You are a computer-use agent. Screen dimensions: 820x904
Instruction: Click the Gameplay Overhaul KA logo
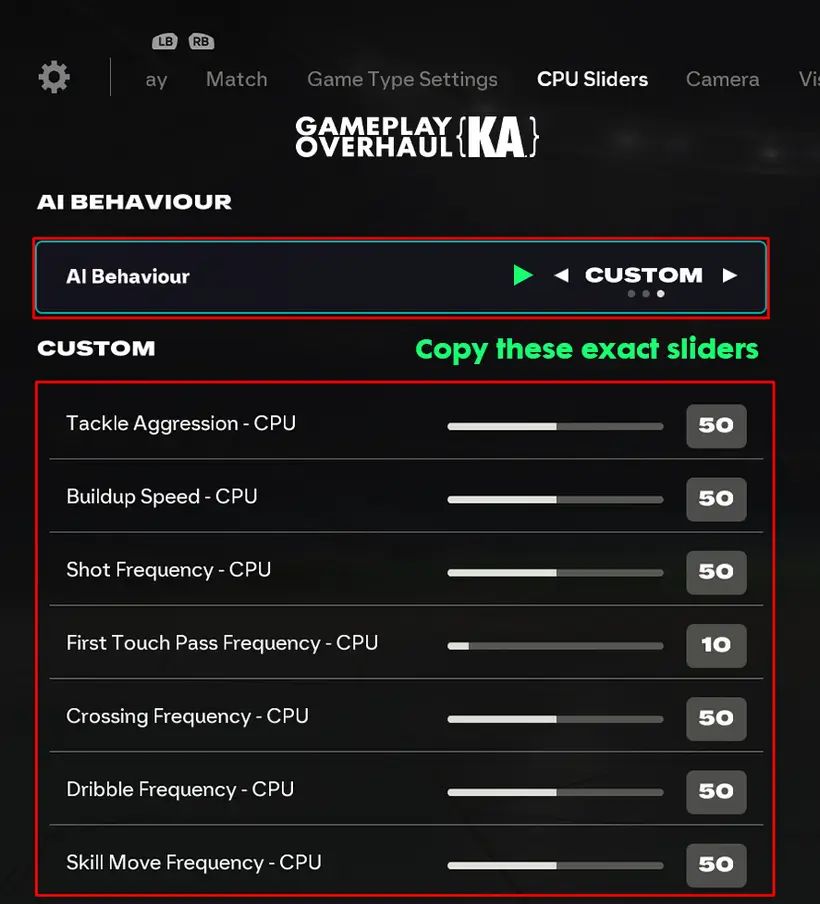tap(418, 137)
